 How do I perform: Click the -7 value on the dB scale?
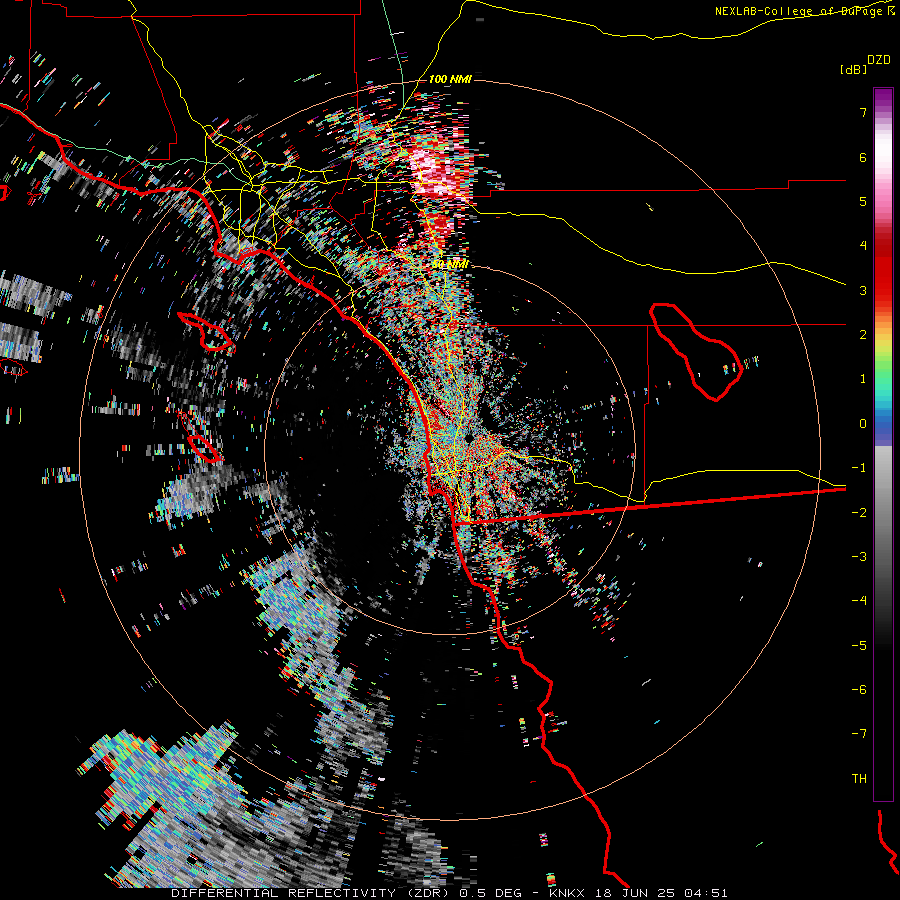click(859, 734)
